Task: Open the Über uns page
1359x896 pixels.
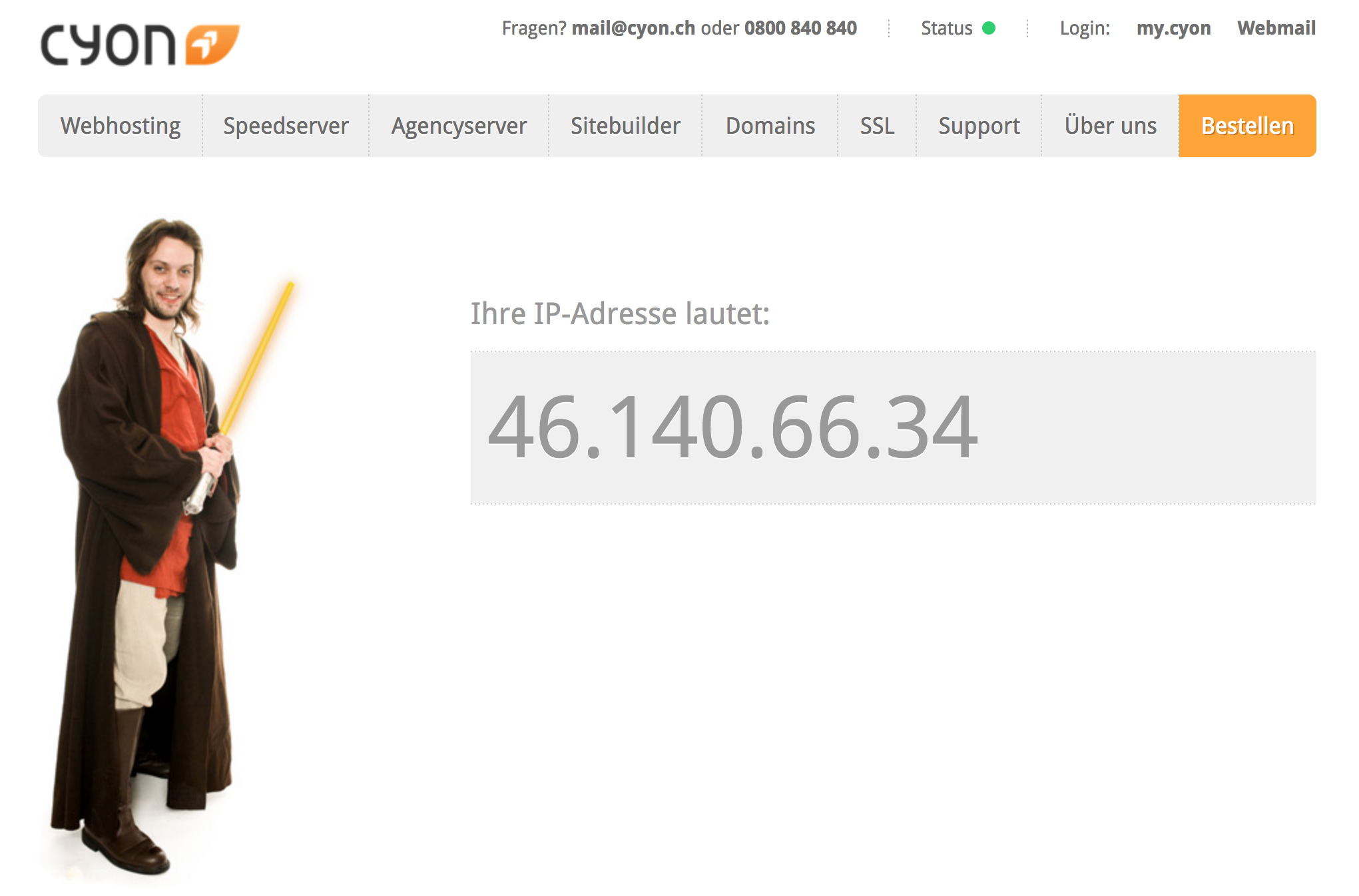Action: (x=1110, y=126)
